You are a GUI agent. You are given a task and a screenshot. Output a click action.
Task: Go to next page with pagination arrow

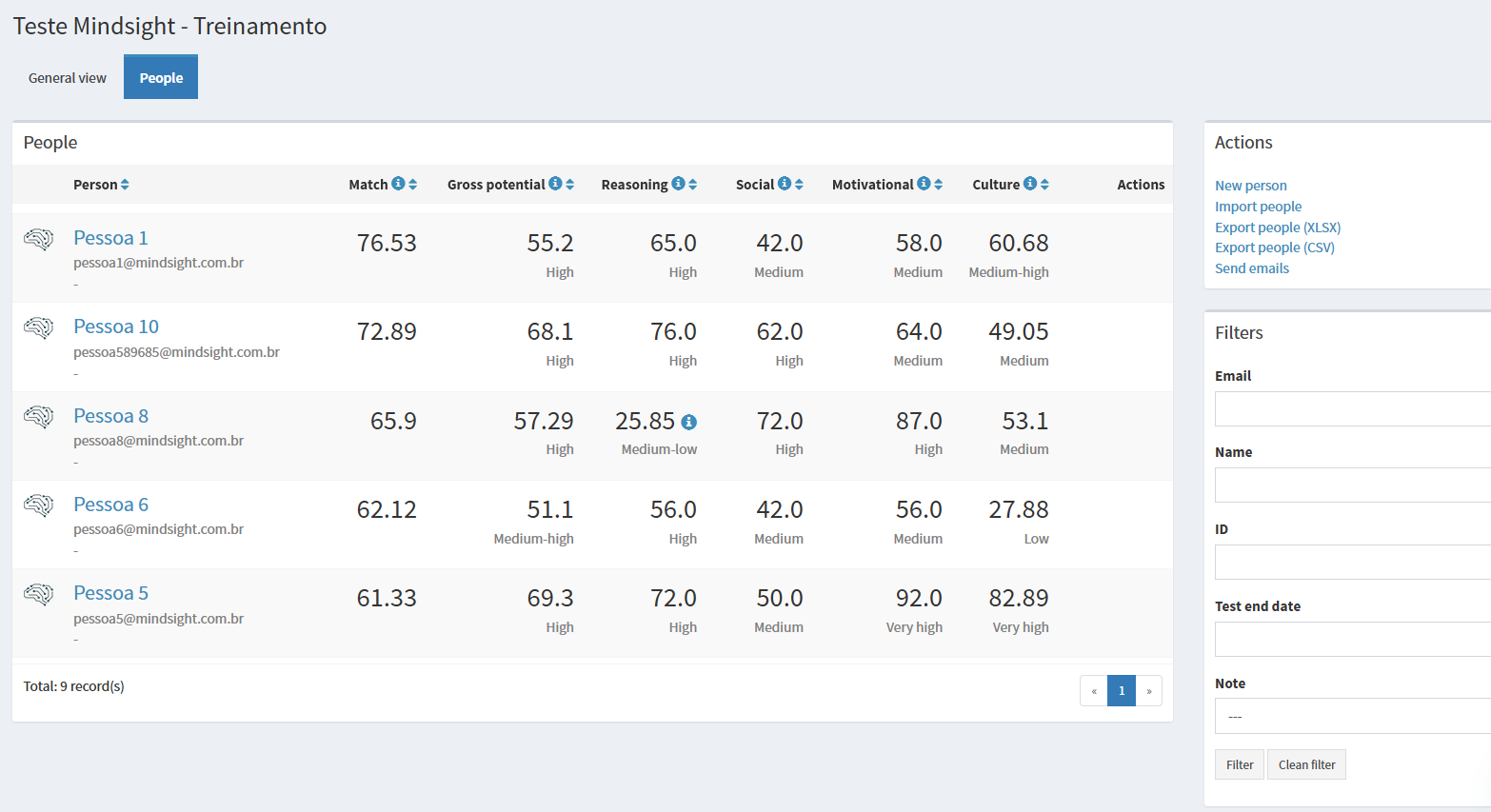1149,690
